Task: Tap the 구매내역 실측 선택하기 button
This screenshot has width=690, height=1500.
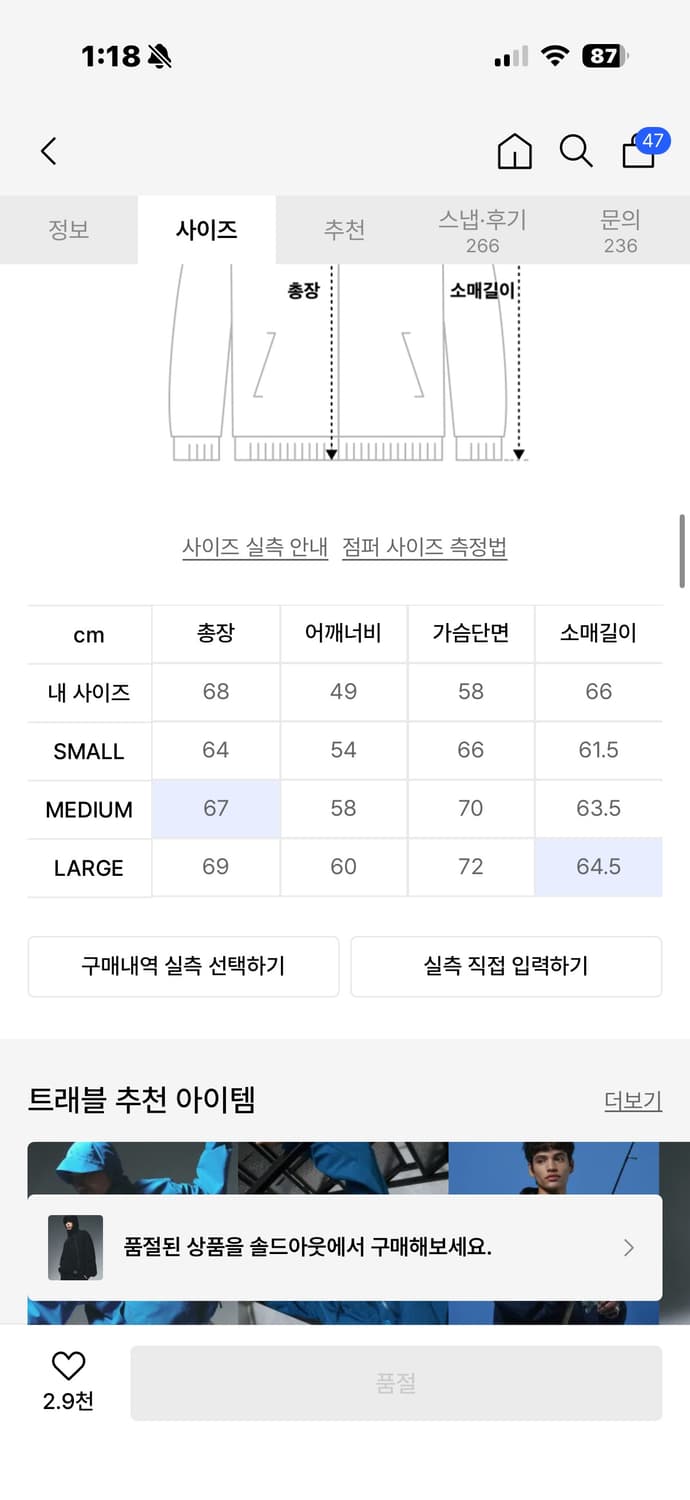Action: 184,966
